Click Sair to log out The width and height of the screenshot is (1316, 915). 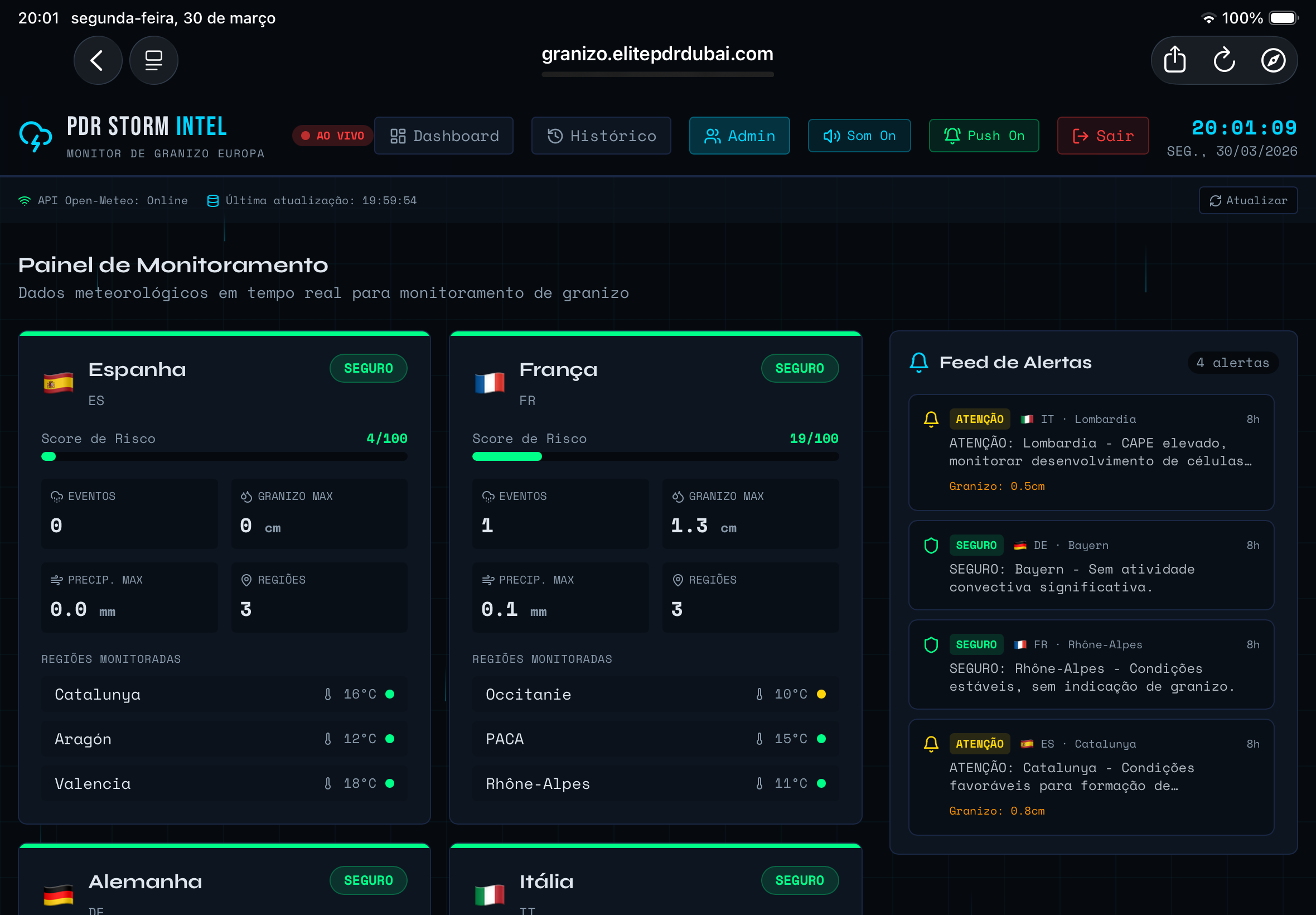point(1102,136)
